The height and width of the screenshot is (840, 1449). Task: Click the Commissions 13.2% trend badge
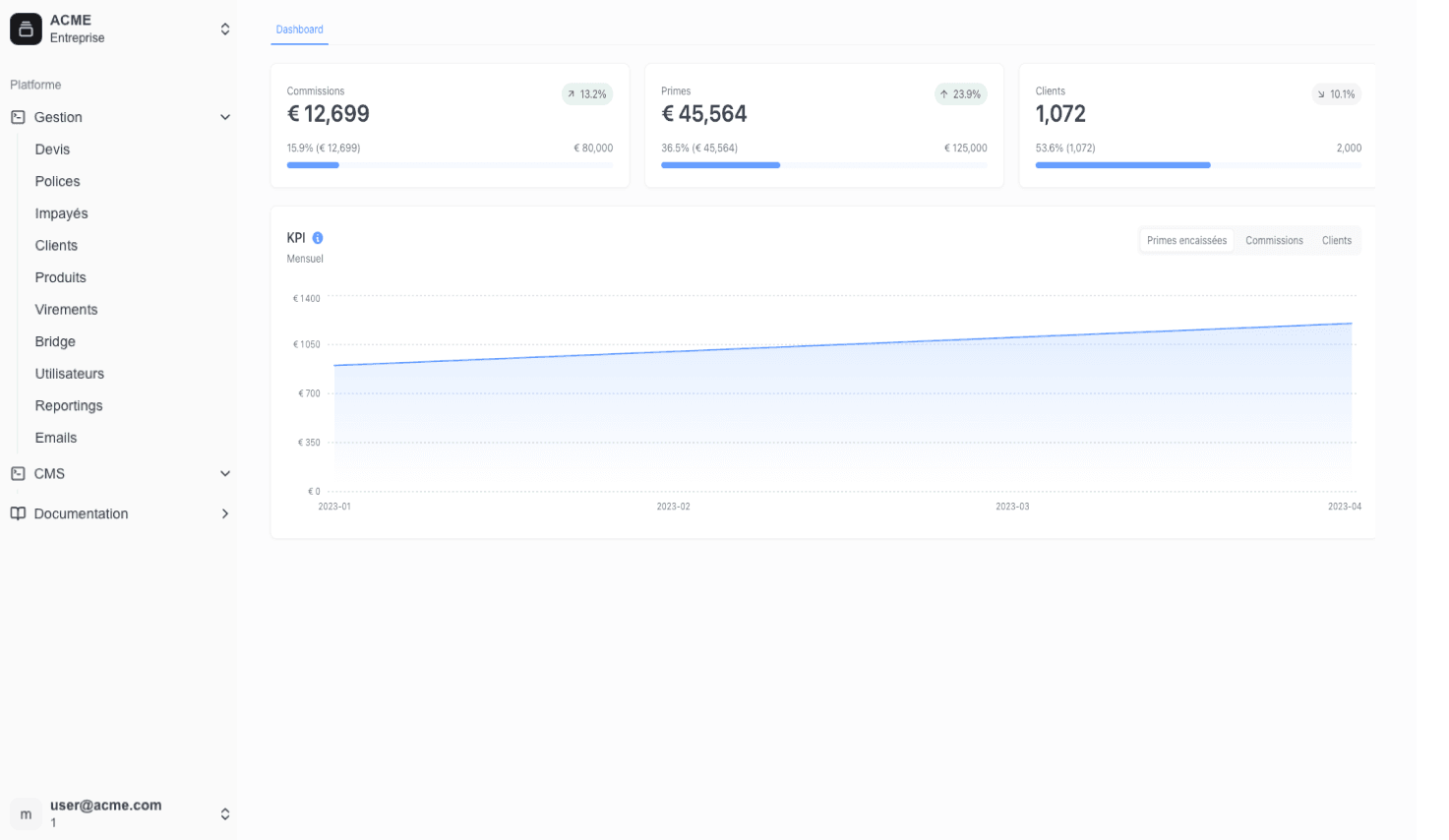click(587, 94)
